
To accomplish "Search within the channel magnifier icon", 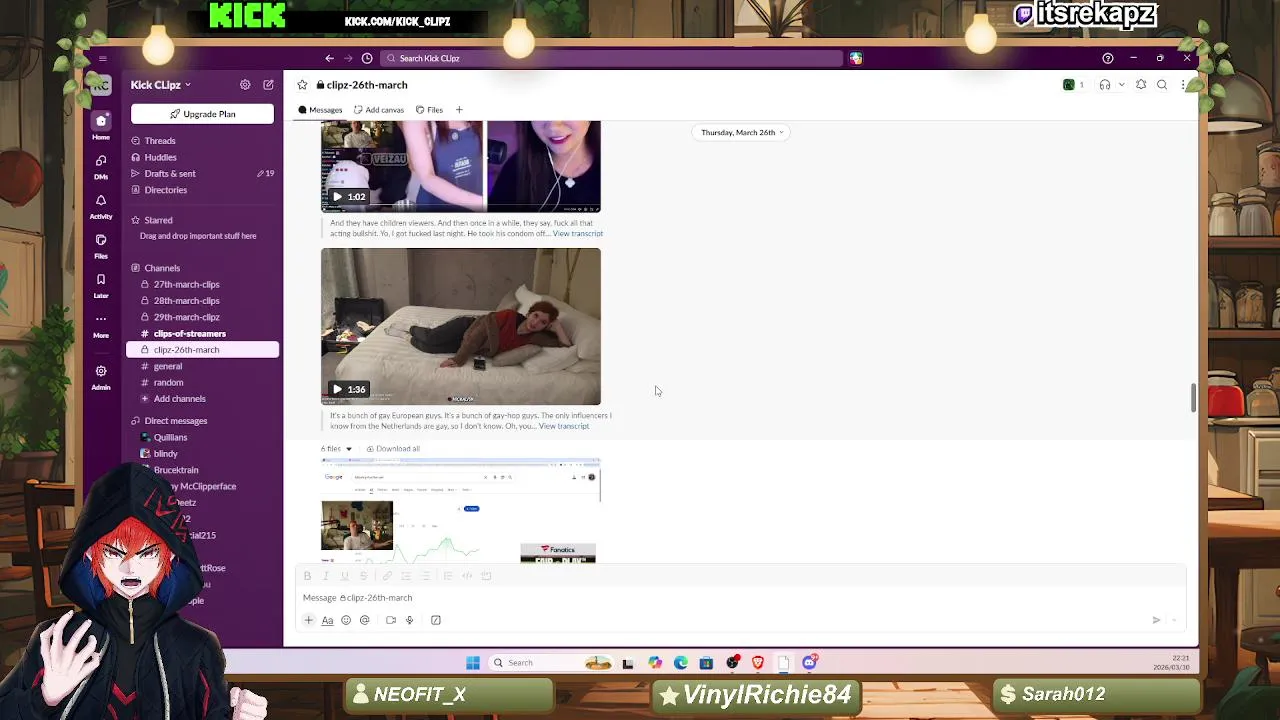I will pyautogui.click(x=1162, y=85).
